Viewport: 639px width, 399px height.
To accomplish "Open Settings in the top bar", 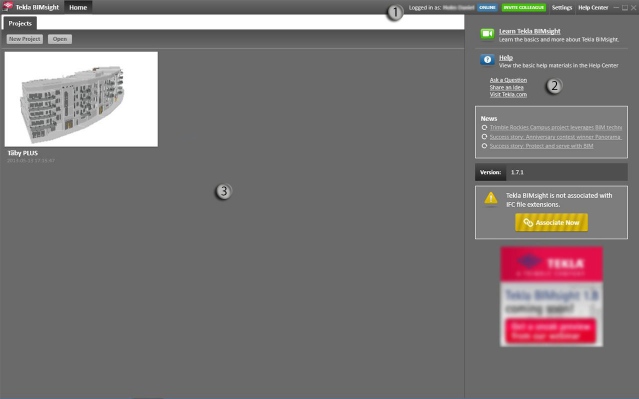I will click(x=562, y=7).
